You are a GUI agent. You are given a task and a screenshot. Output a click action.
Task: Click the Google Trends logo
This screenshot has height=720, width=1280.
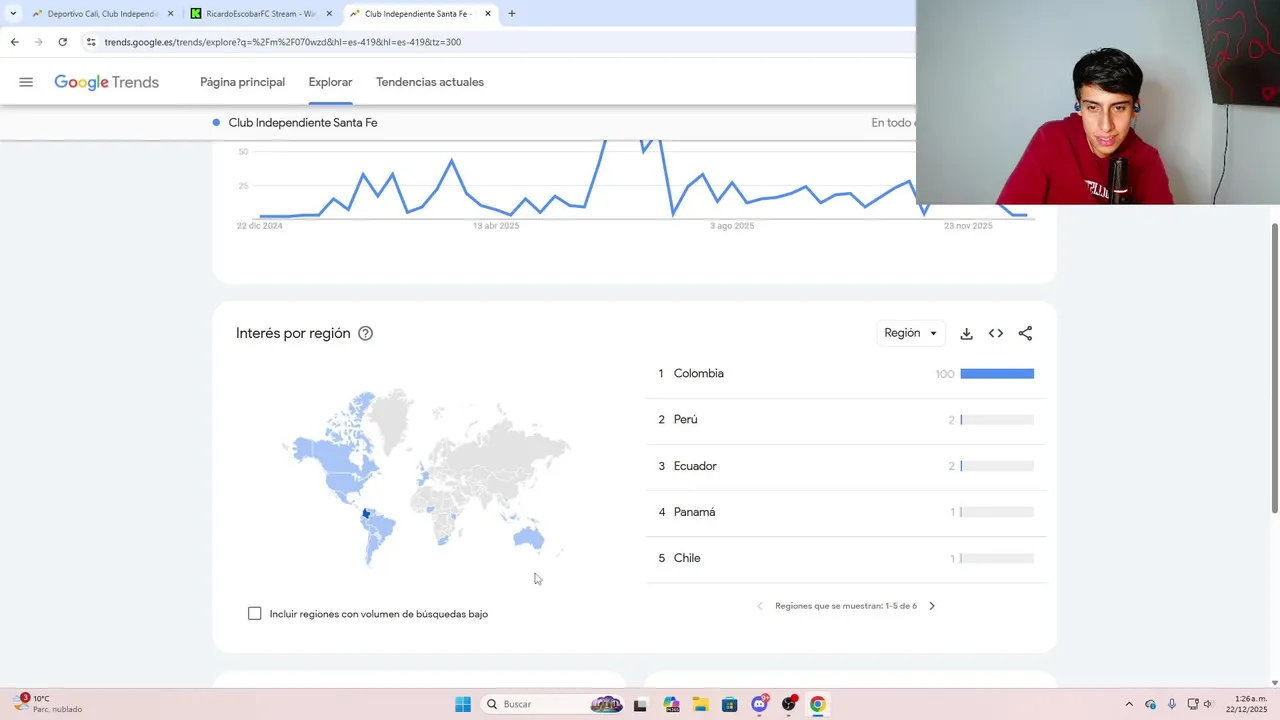106,82
